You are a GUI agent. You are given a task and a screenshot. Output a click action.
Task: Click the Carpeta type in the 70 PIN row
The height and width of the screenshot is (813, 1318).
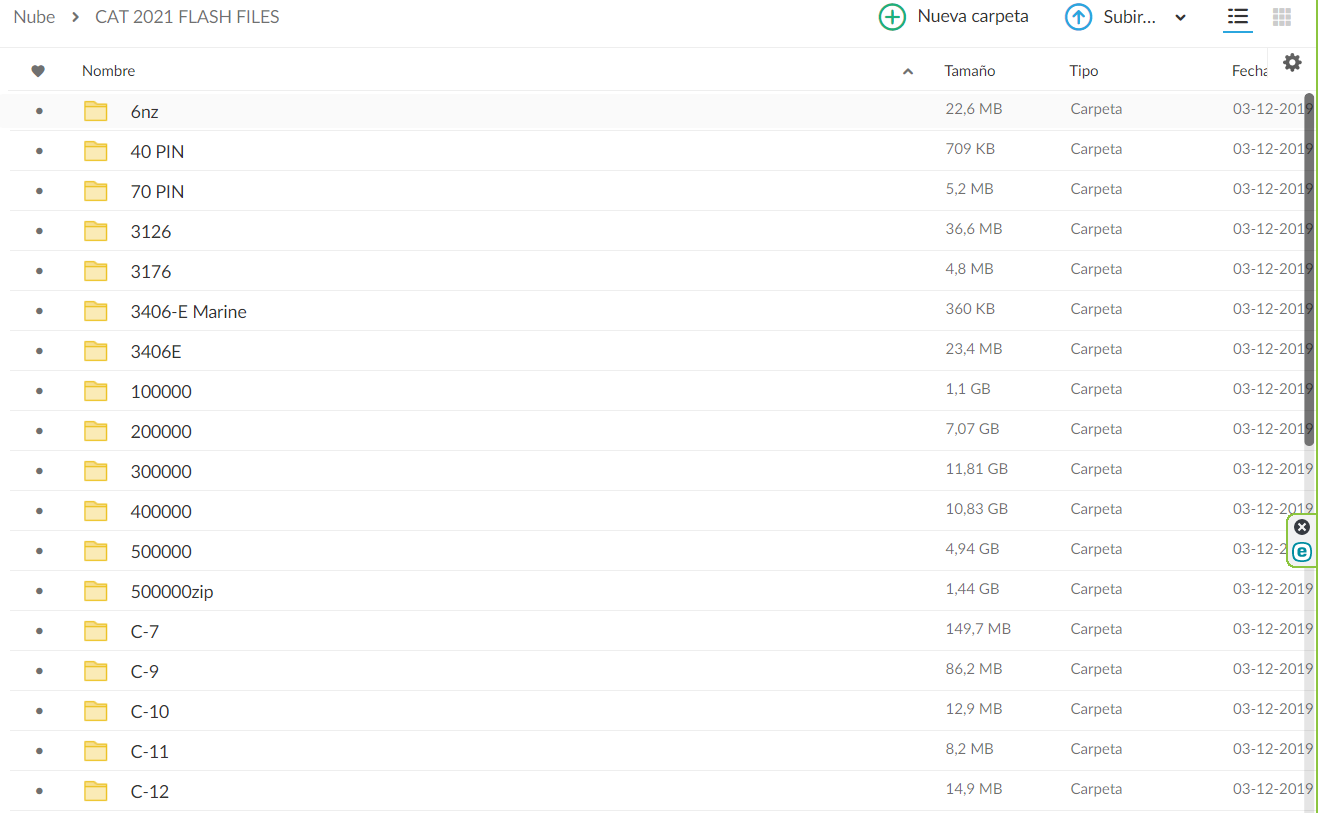pyautogui.click(x=1096, y=189)
